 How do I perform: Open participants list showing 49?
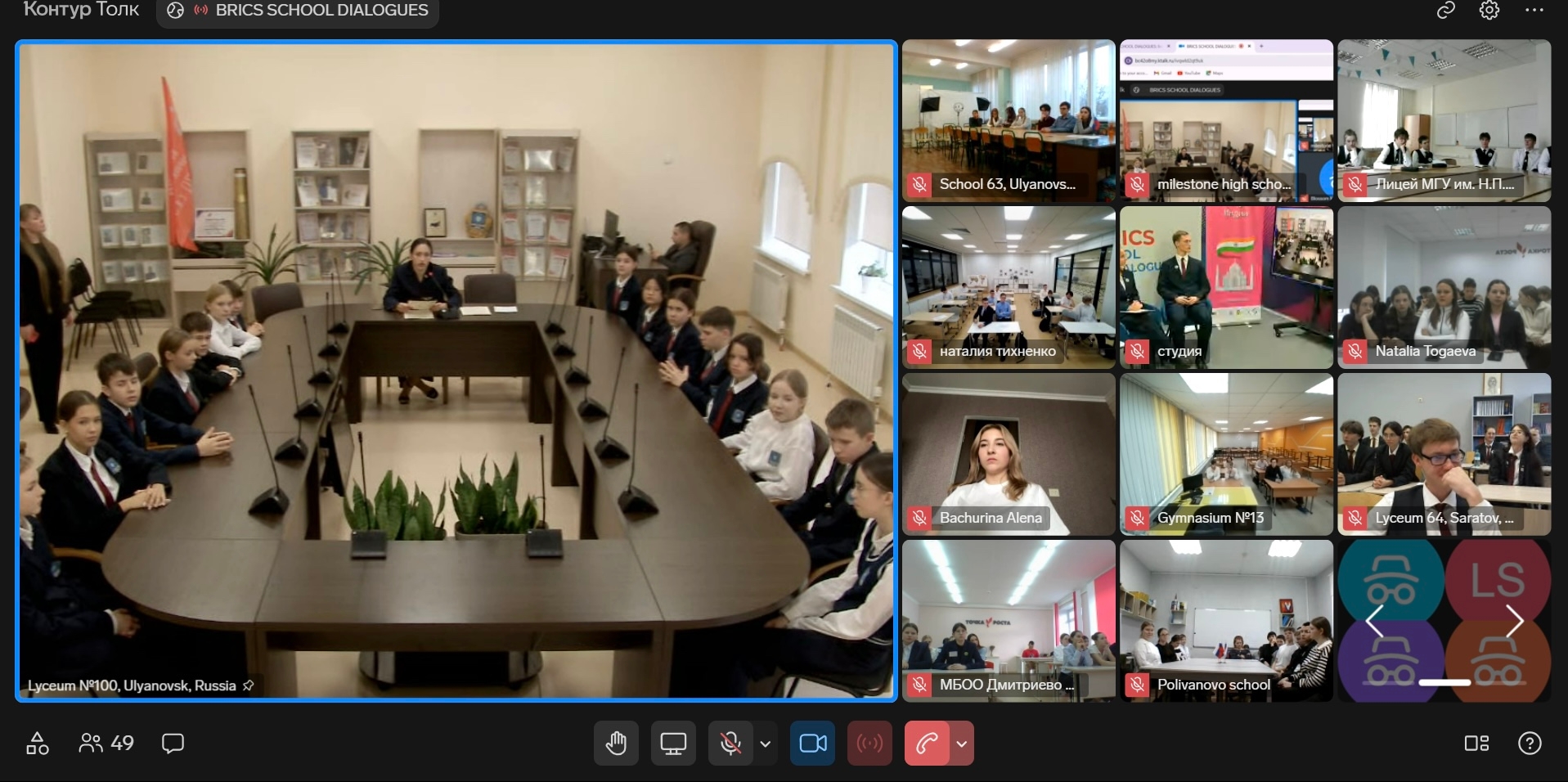point(106,744)
